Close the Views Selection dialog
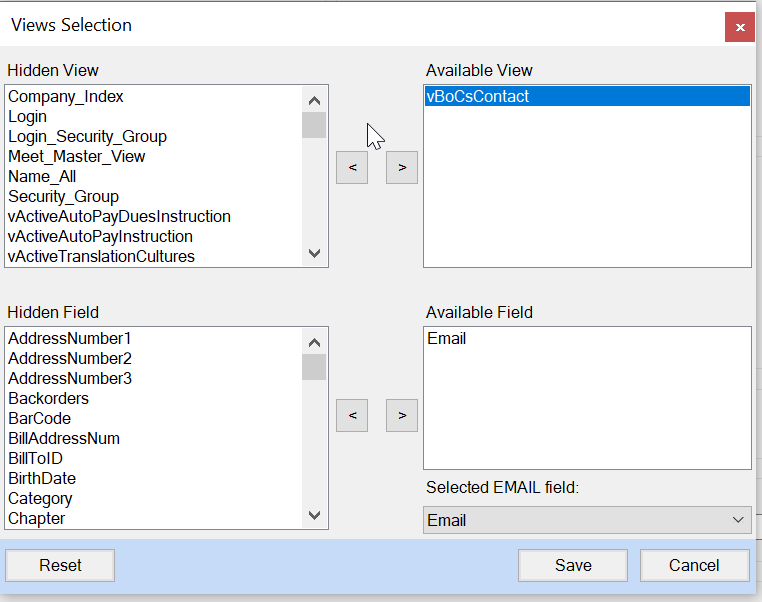Screen dimensions: 762x602 pos(739,27)
